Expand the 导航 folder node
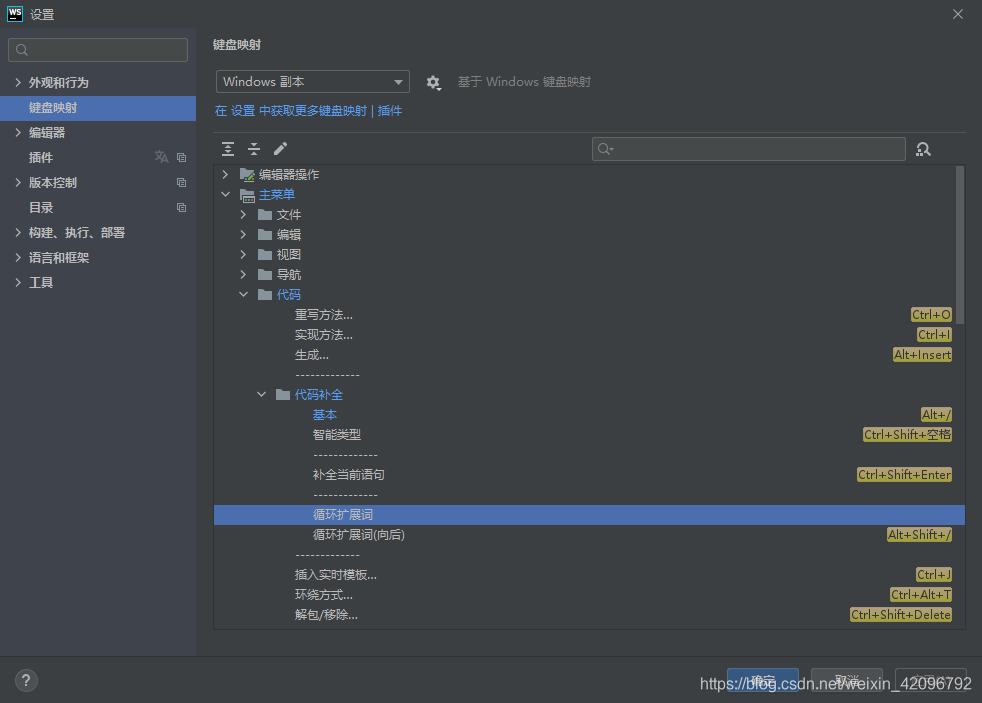982x703 pixels. (243, 275)
